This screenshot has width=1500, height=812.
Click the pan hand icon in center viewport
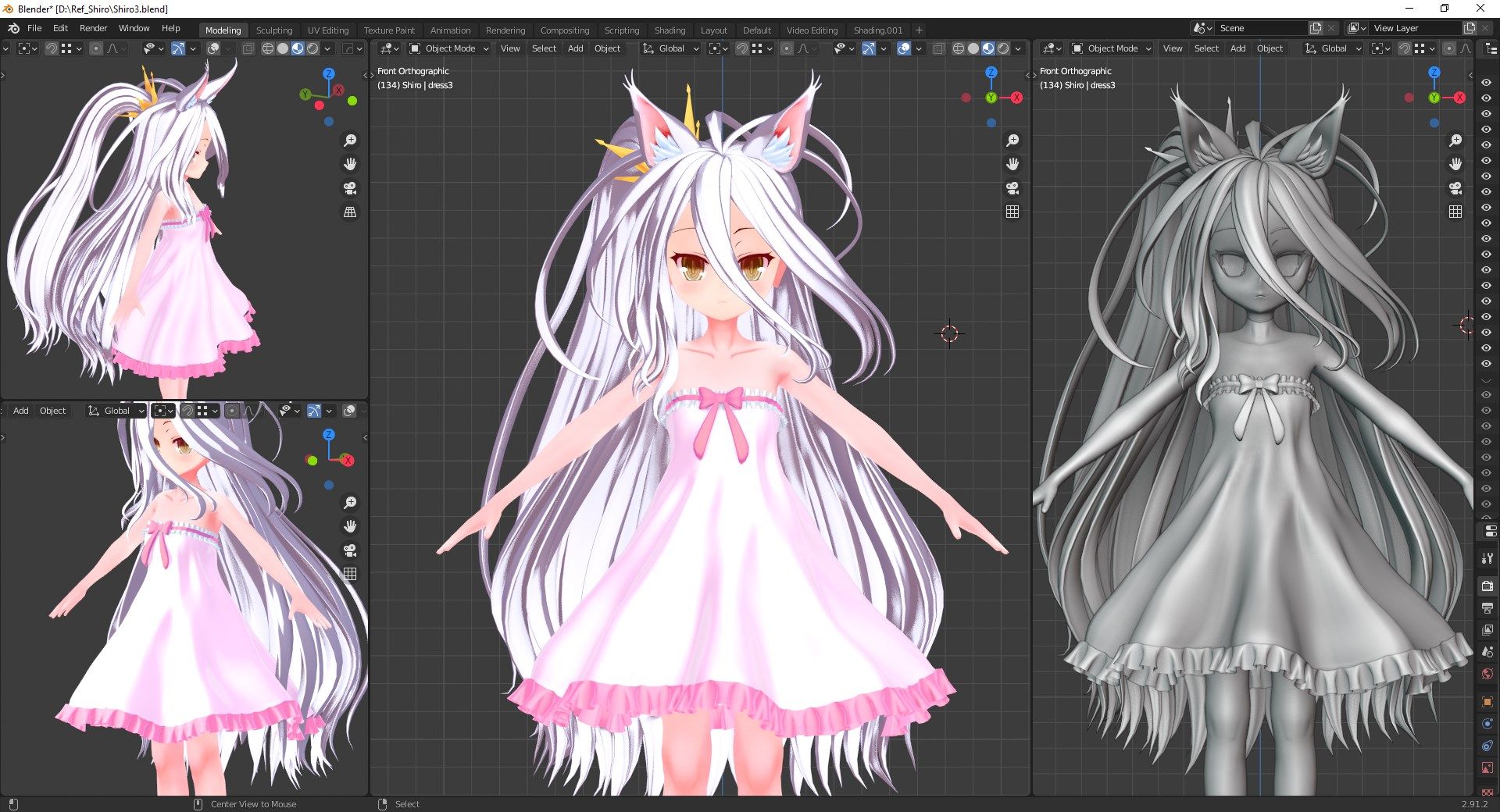coord(1012,164)
